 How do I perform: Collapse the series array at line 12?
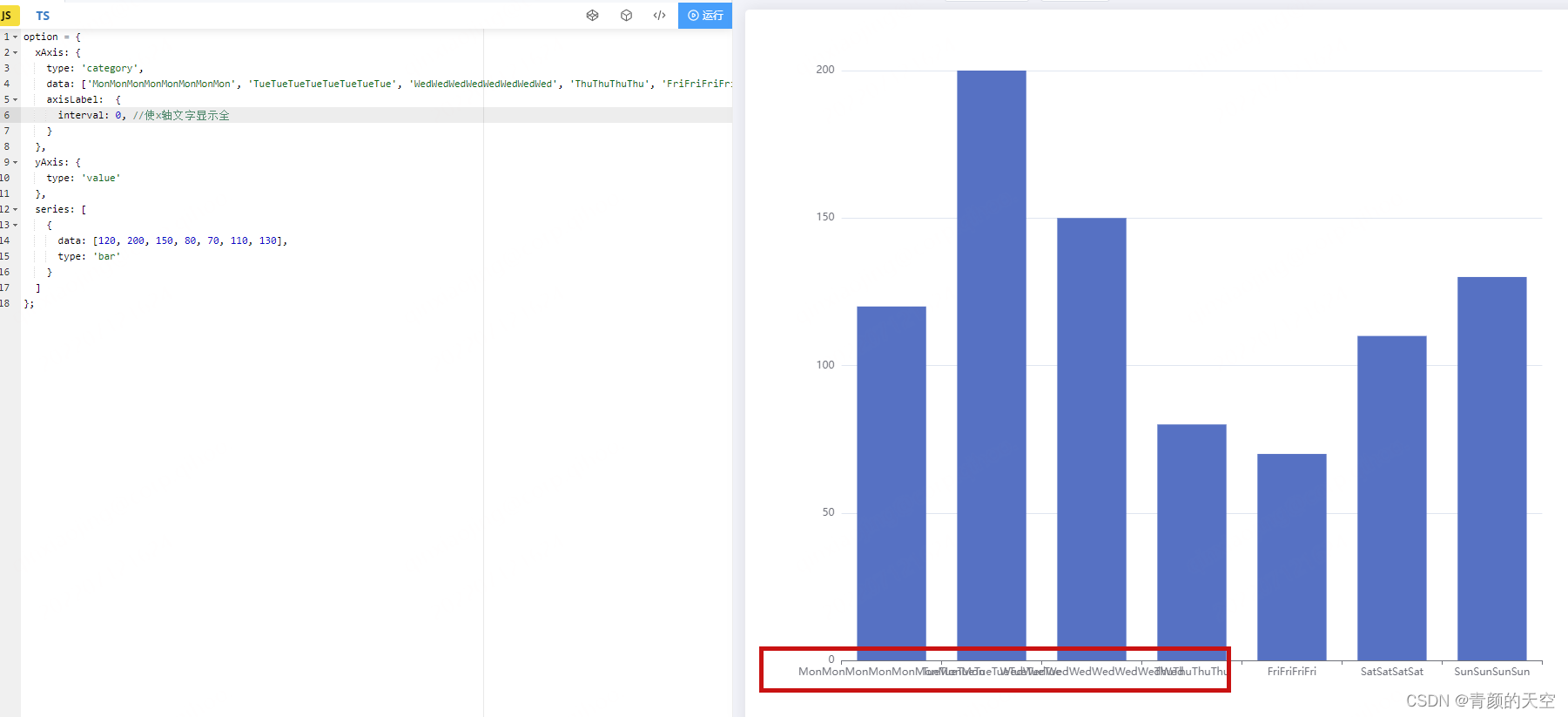(x=15, y=209)
